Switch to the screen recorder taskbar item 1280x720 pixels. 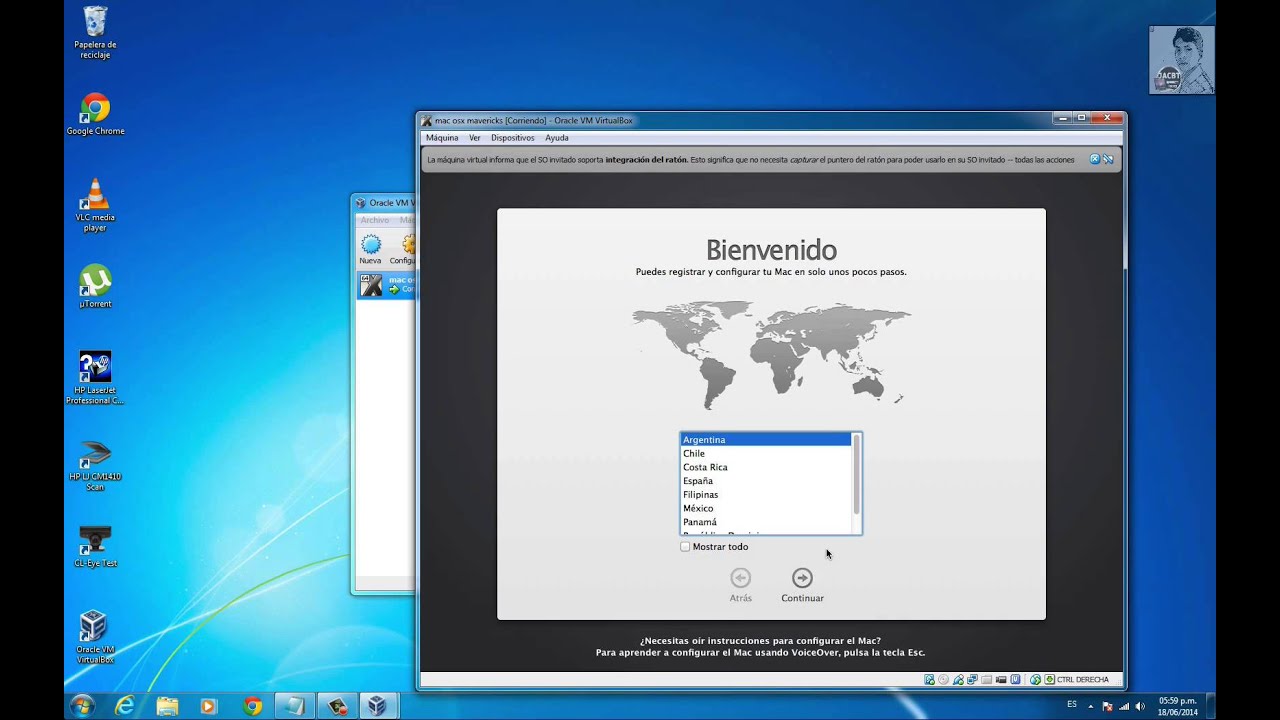tap(337, 706)
